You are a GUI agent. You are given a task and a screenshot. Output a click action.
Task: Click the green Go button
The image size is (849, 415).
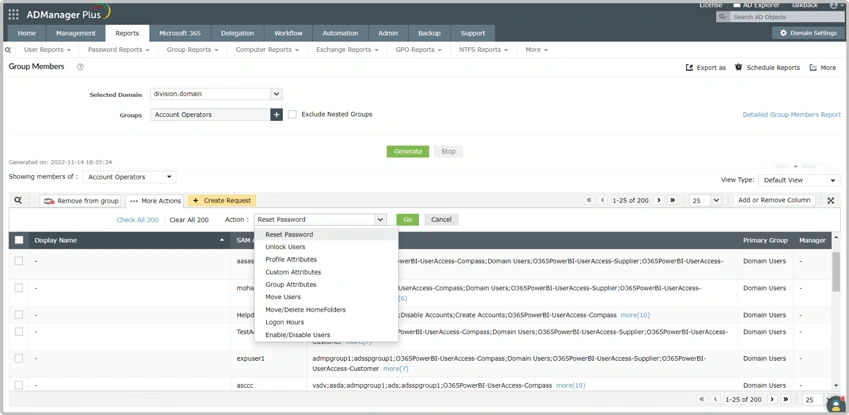[x=408, y=219]
